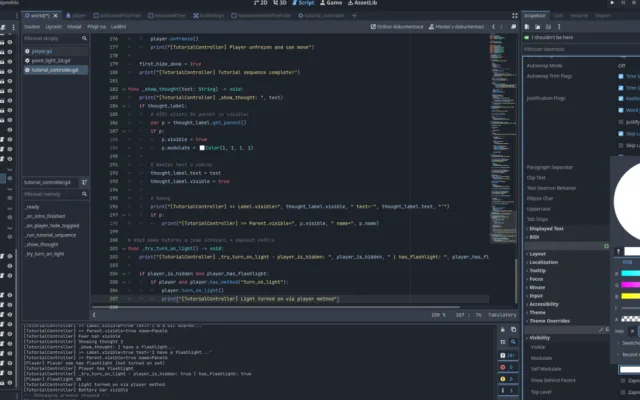The width and height of the screenshot is (640, 400).
Task: Toggle Skip Last Line checkbox
Action: point(621,134)
